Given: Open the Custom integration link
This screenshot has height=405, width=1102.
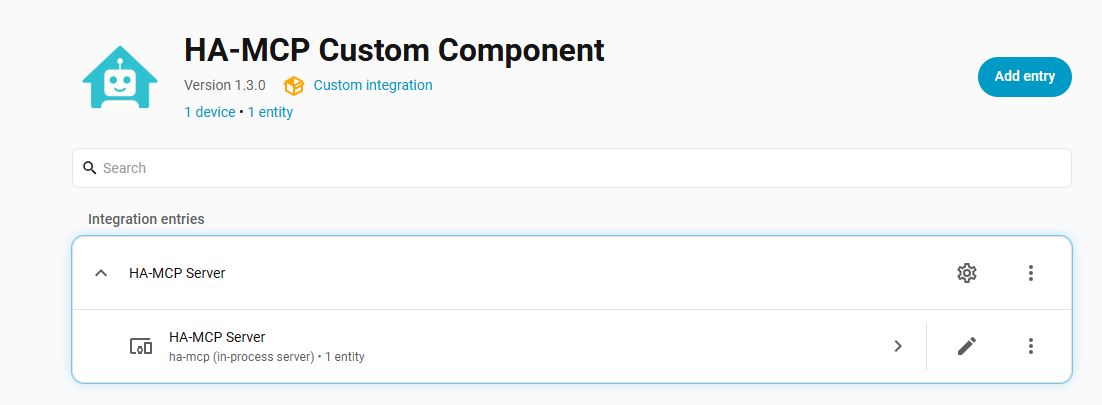Looking at the screenshot, I should point(373,85).
